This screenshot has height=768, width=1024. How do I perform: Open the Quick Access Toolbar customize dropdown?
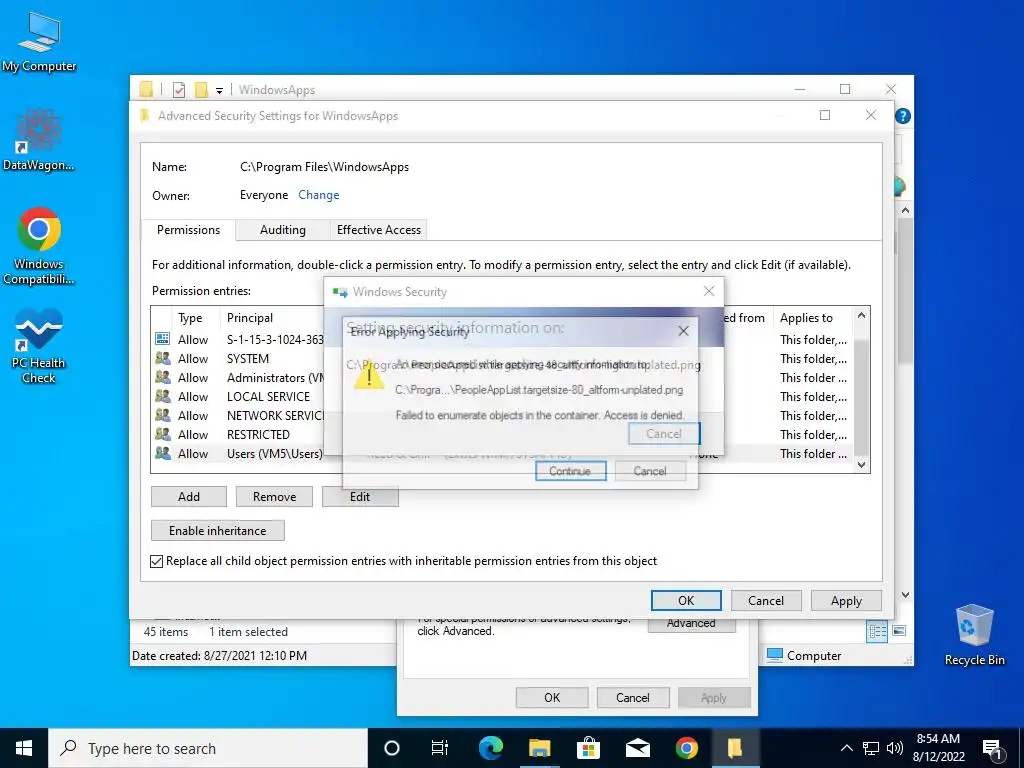219,90
